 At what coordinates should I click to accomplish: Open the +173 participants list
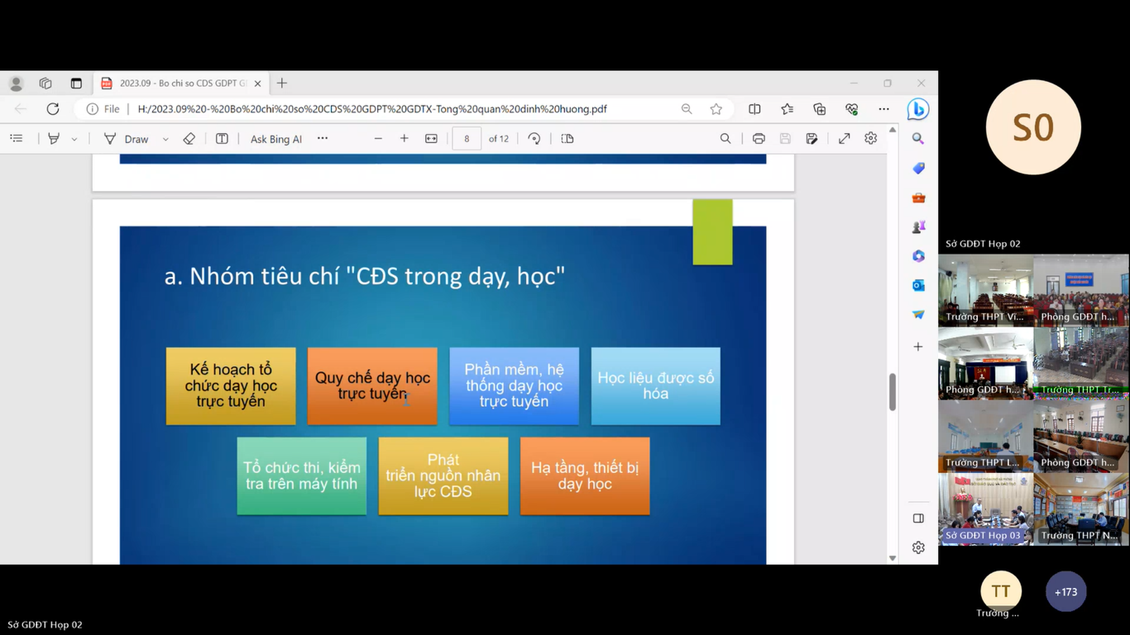1065,592
